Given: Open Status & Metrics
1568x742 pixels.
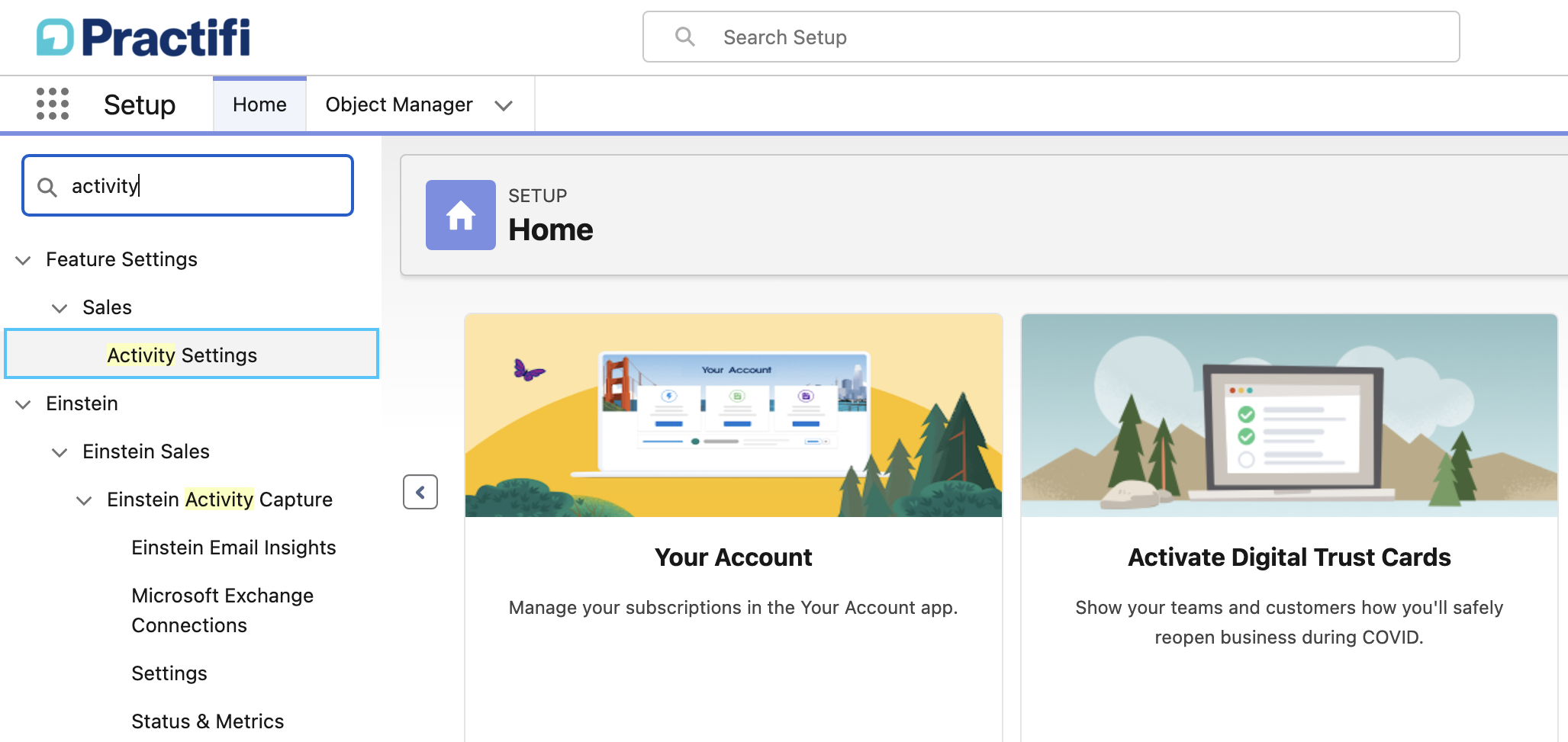Looking at the screenshot, I should (x=208, y=721).
